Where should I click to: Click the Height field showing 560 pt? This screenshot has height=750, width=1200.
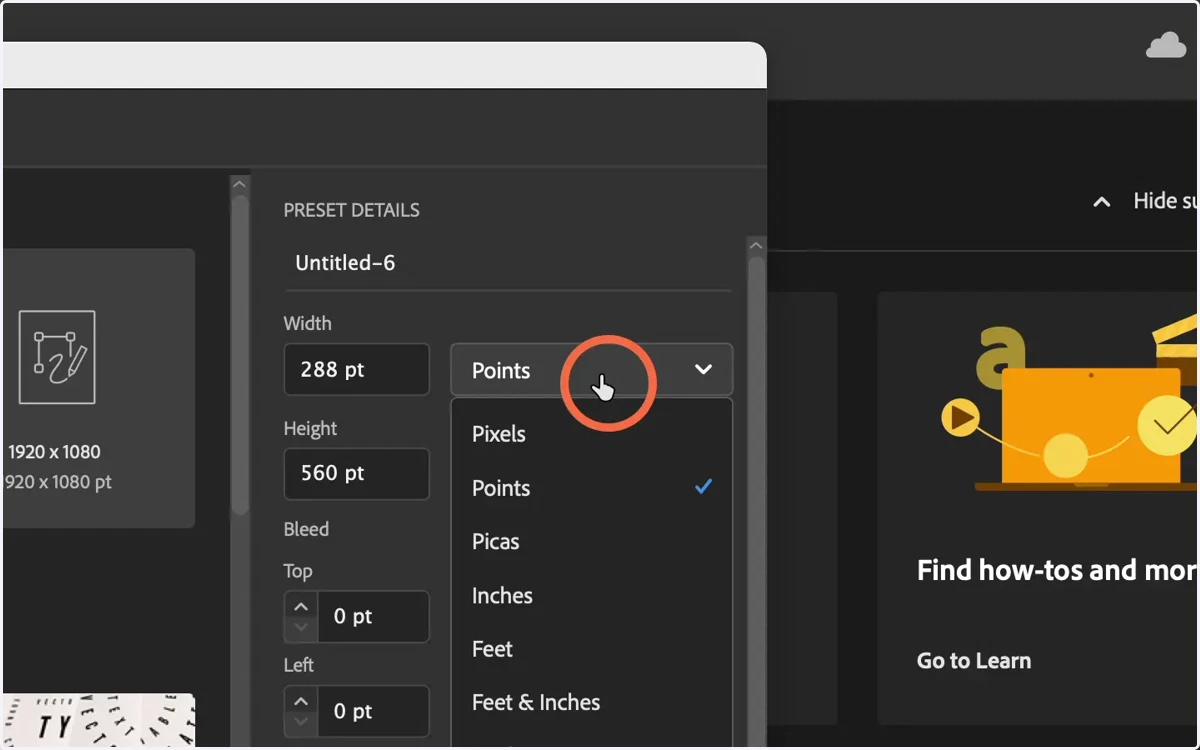click(x=357, y=473)
